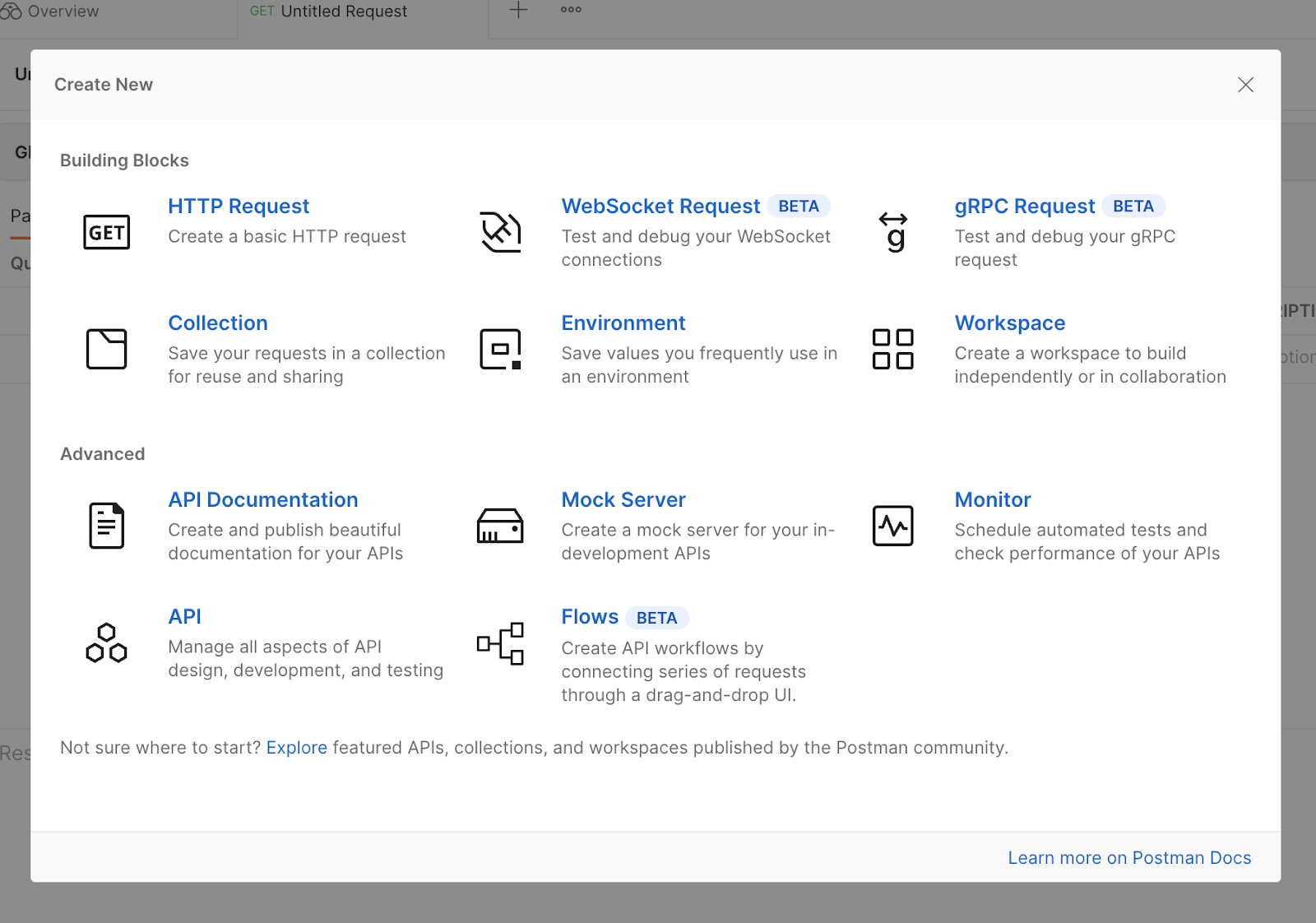The width and height of the screenshot is (1316, 923).
Task: Select the API option title
Action: pyautogui.click(x=185, y=616)
